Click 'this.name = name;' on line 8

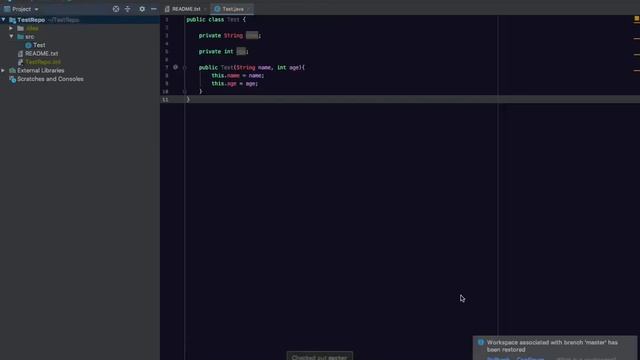(x=238, y=76)
